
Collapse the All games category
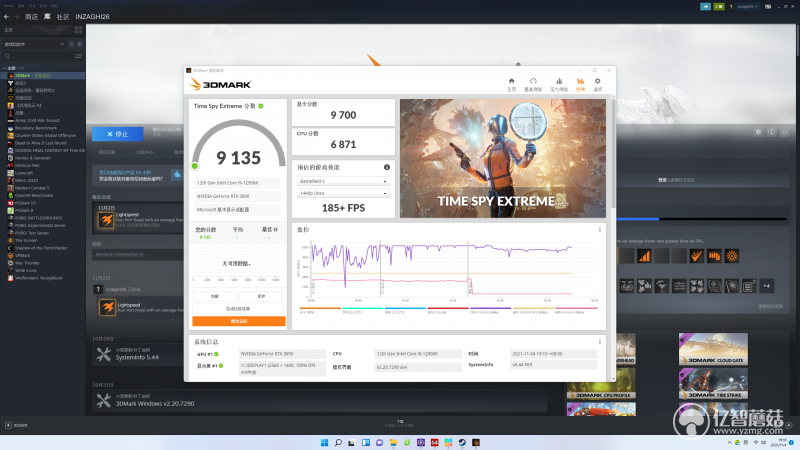pyautogui.click(x=5, y=68)
